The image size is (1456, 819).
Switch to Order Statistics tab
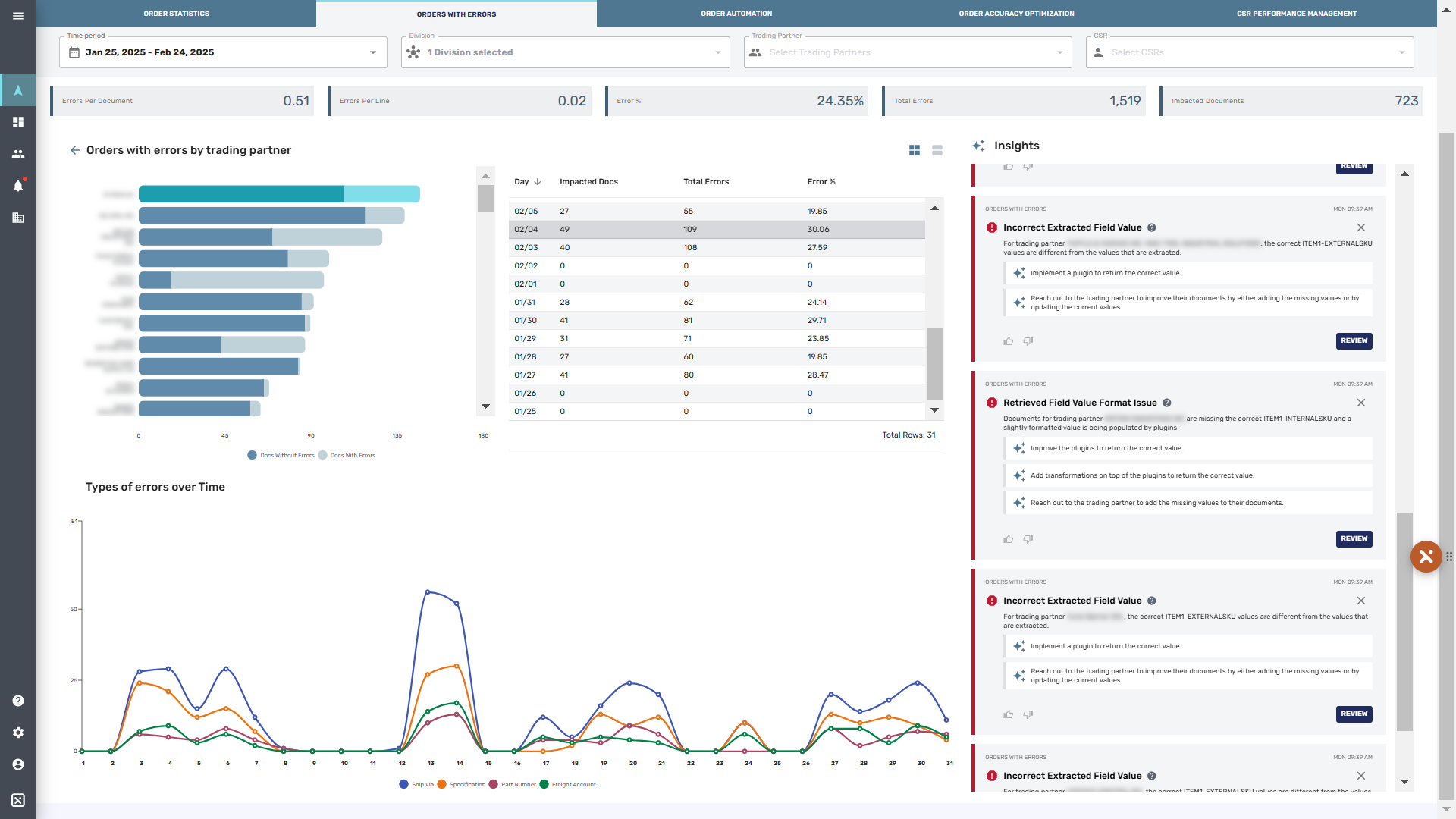click(x=177, y=14)
